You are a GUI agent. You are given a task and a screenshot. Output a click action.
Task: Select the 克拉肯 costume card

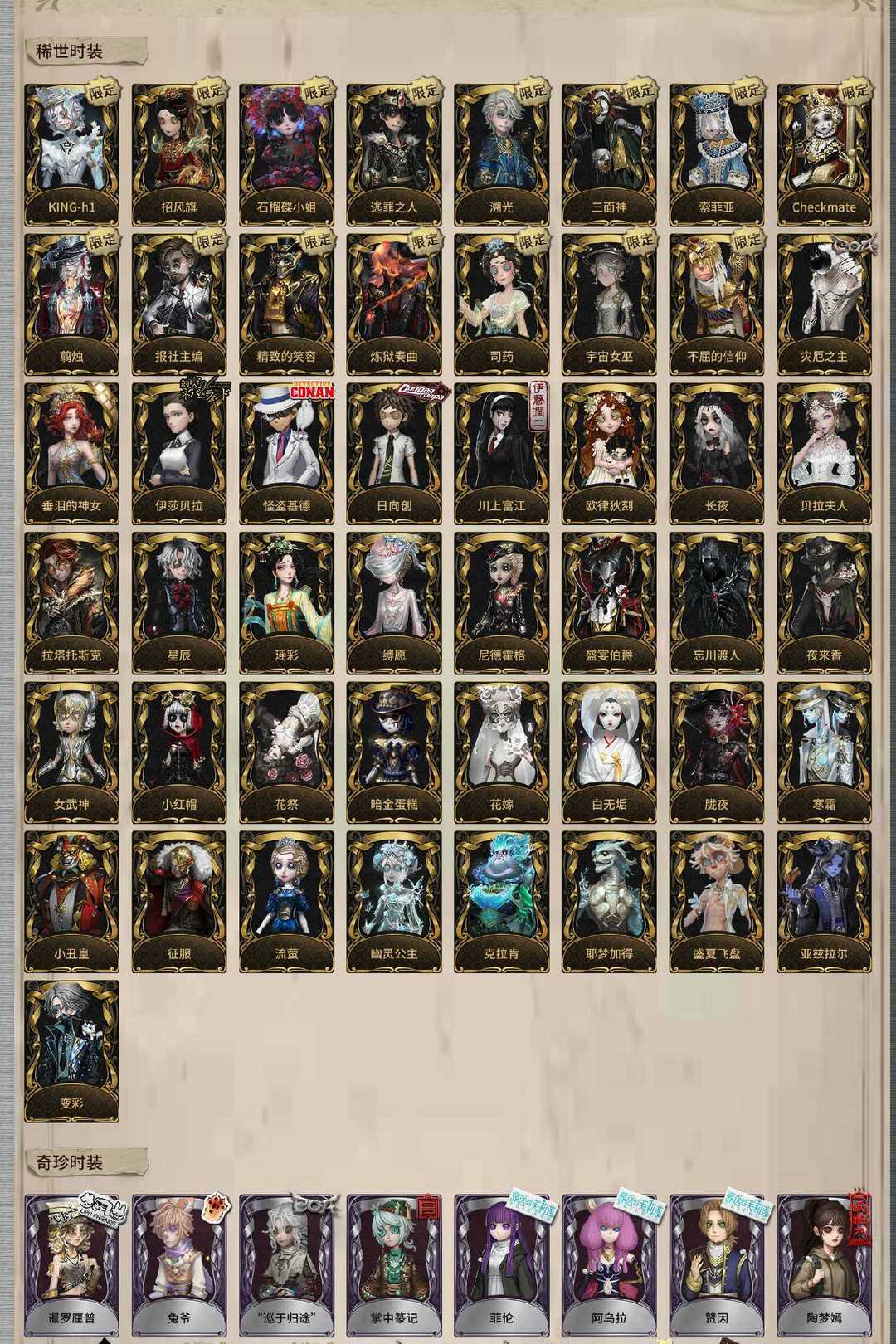pos(502,902)
